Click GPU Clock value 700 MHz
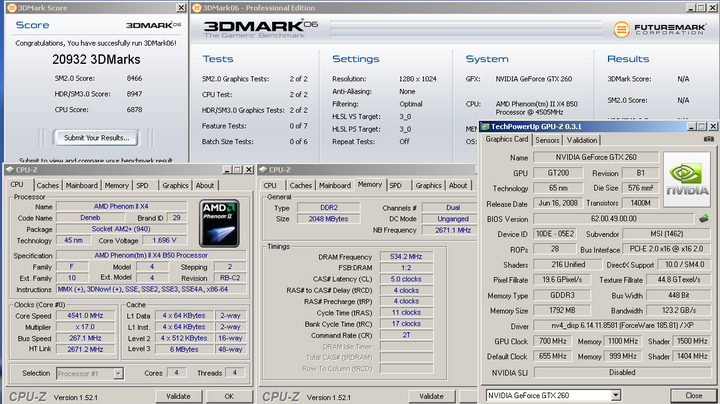 coord(552,341)
